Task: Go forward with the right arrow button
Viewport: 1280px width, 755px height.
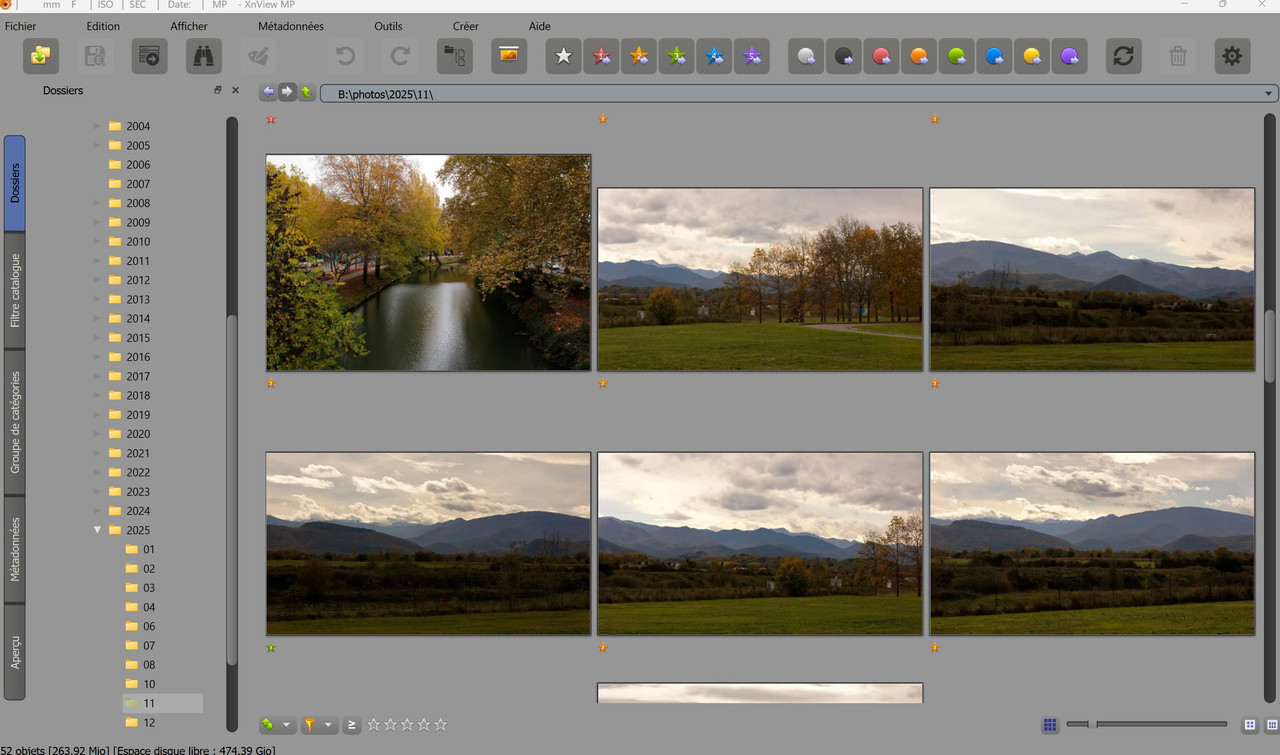Action: click(x=287, y=92)
